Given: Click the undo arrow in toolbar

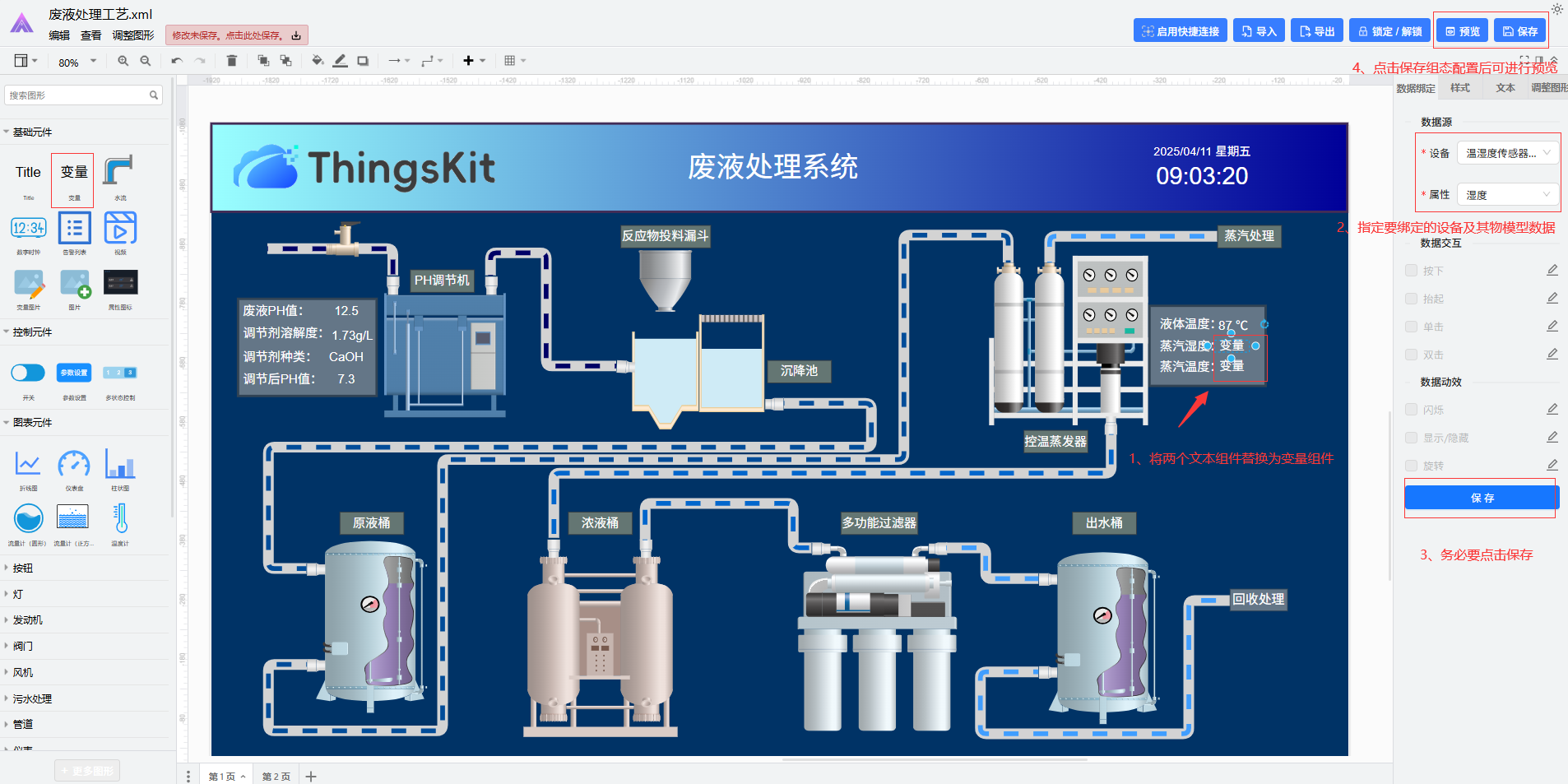Looking at the screenshot, I should pos(177,61).
